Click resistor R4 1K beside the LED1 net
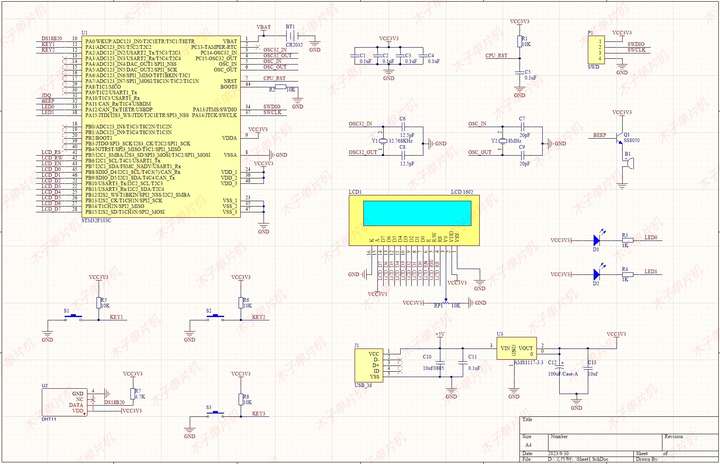Screen dimensions: 720x464 (x=627, y=275)
